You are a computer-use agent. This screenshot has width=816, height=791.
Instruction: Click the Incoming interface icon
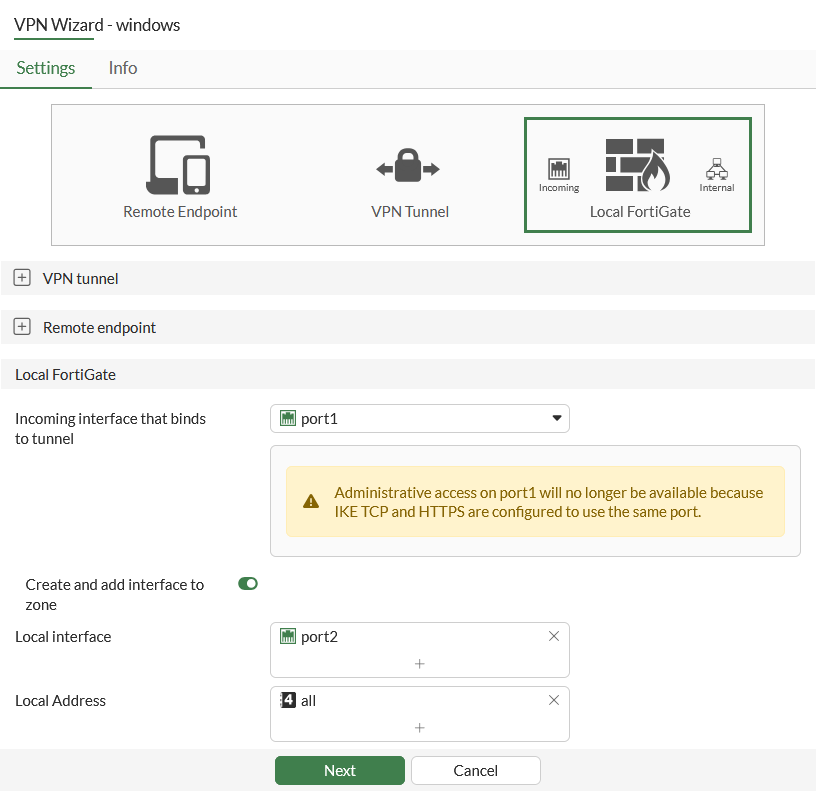point(559,168)
